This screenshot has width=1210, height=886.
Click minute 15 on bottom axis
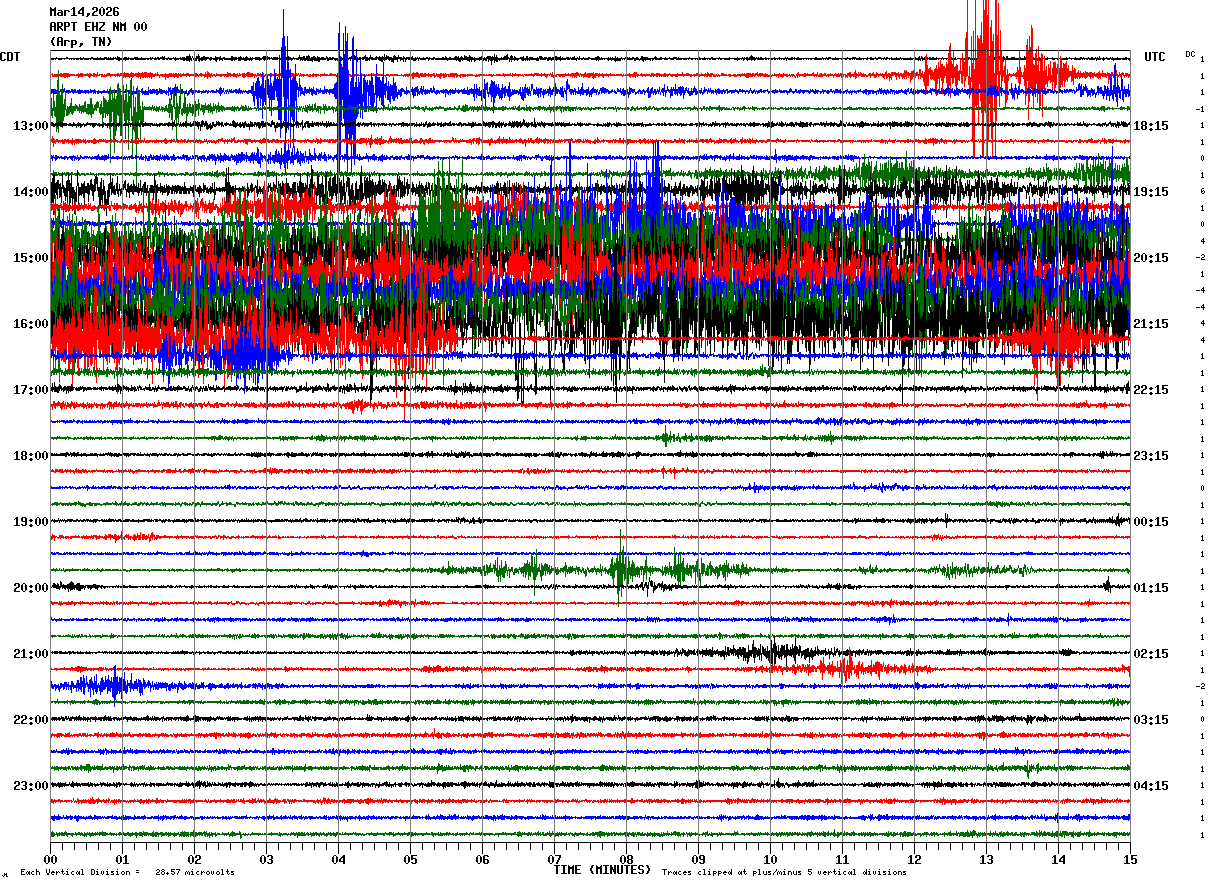(x=1130, y=859)
